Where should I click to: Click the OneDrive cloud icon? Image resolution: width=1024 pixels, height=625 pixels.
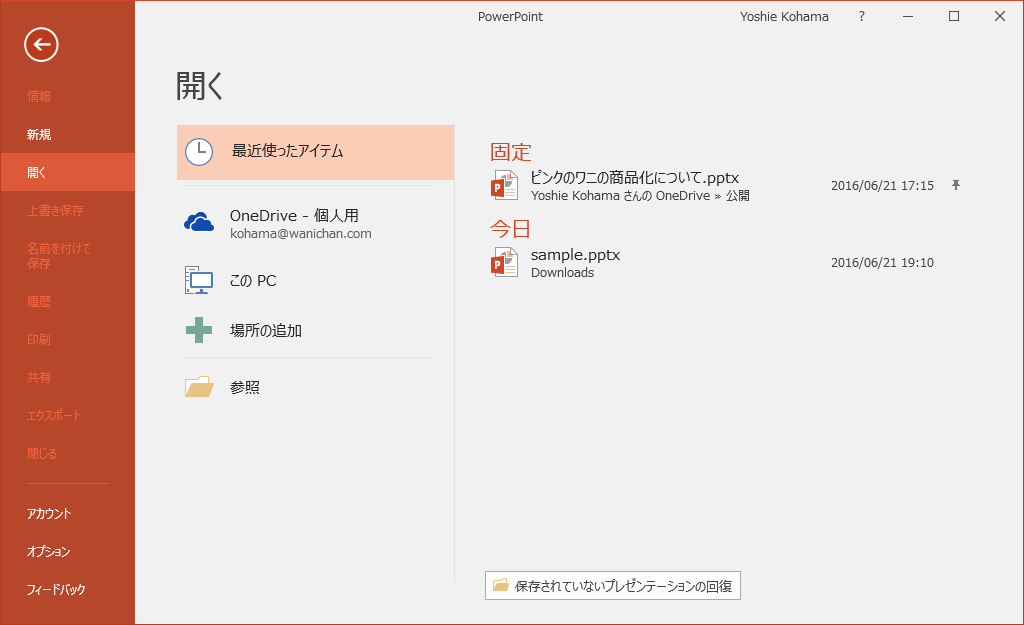coord(199,222)
